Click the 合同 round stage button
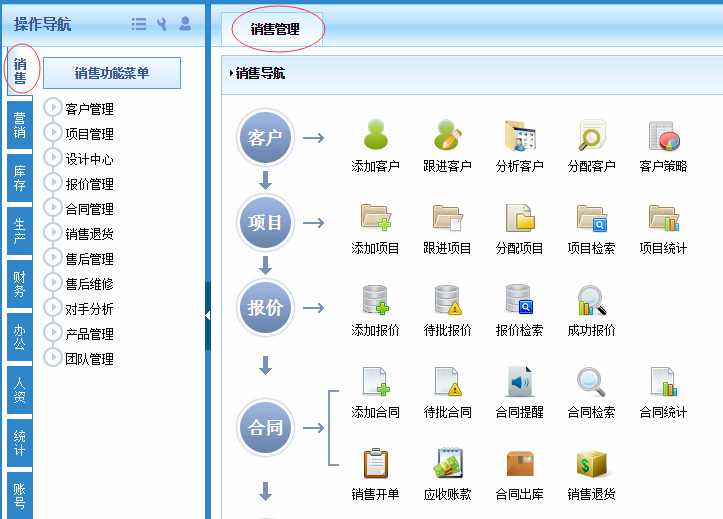The image size is (723, 519). pyautogui.click(x=265, y=428)
